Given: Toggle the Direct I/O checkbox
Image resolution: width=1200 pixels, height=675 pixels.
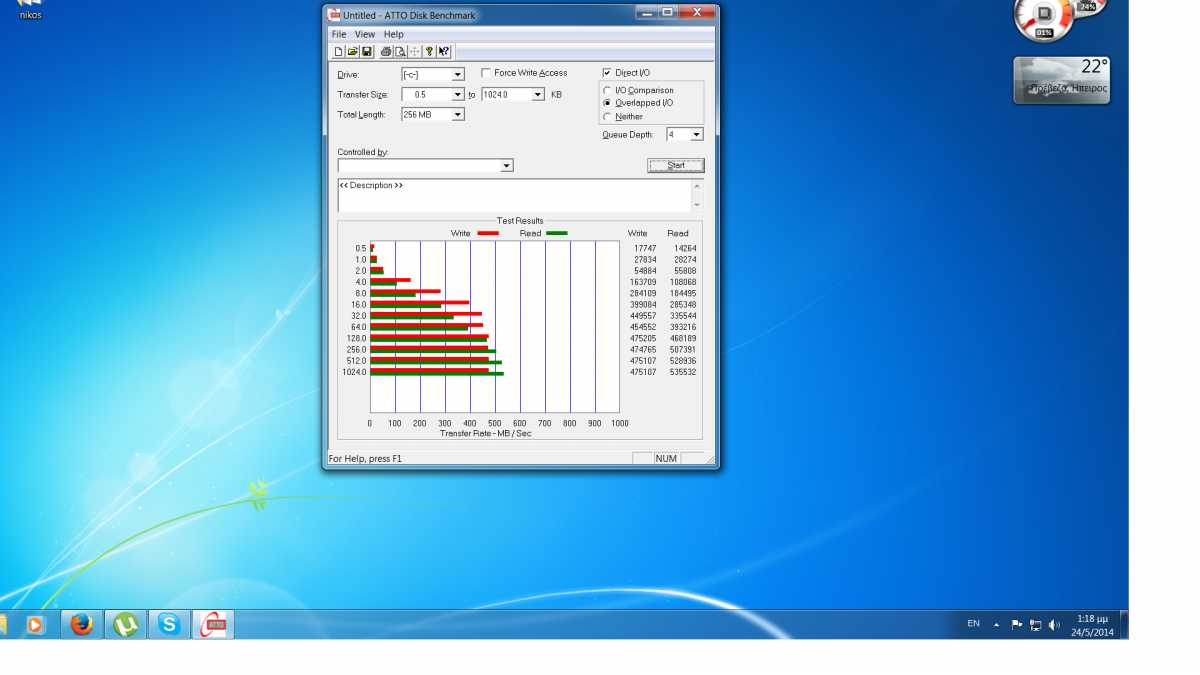Looking at the screenshot, I should click(607, 73).
